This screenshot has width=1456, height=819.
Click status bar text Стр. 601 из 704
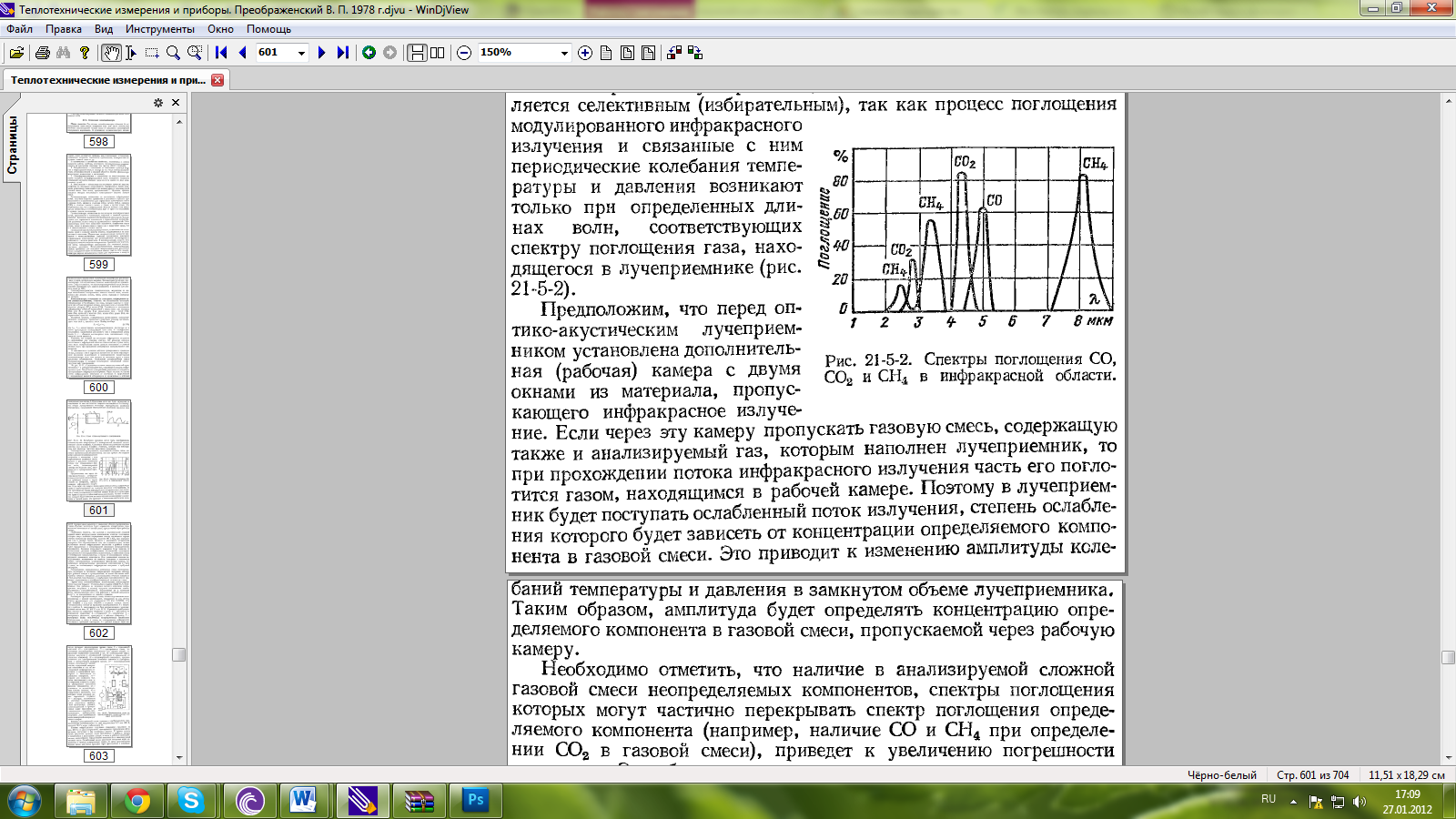[x=1312, y=775]
